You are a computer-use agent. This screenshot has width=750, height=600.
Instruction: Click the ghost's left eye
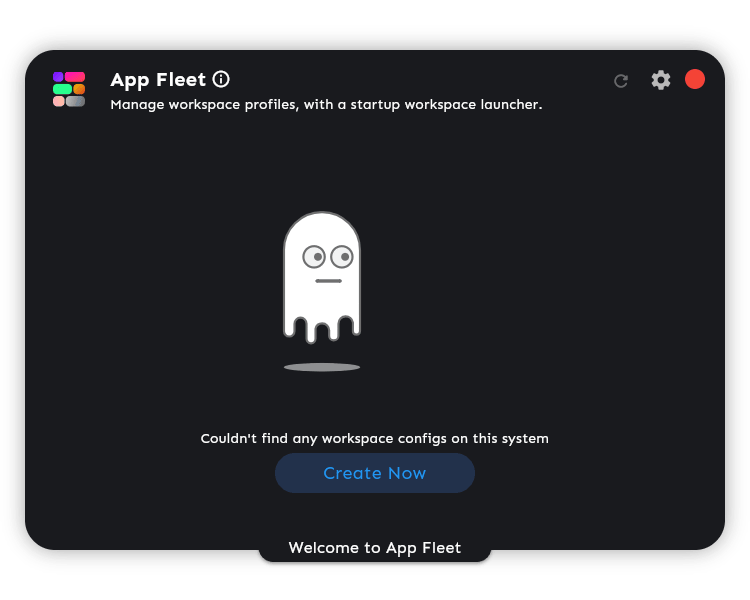pos(313,257)
